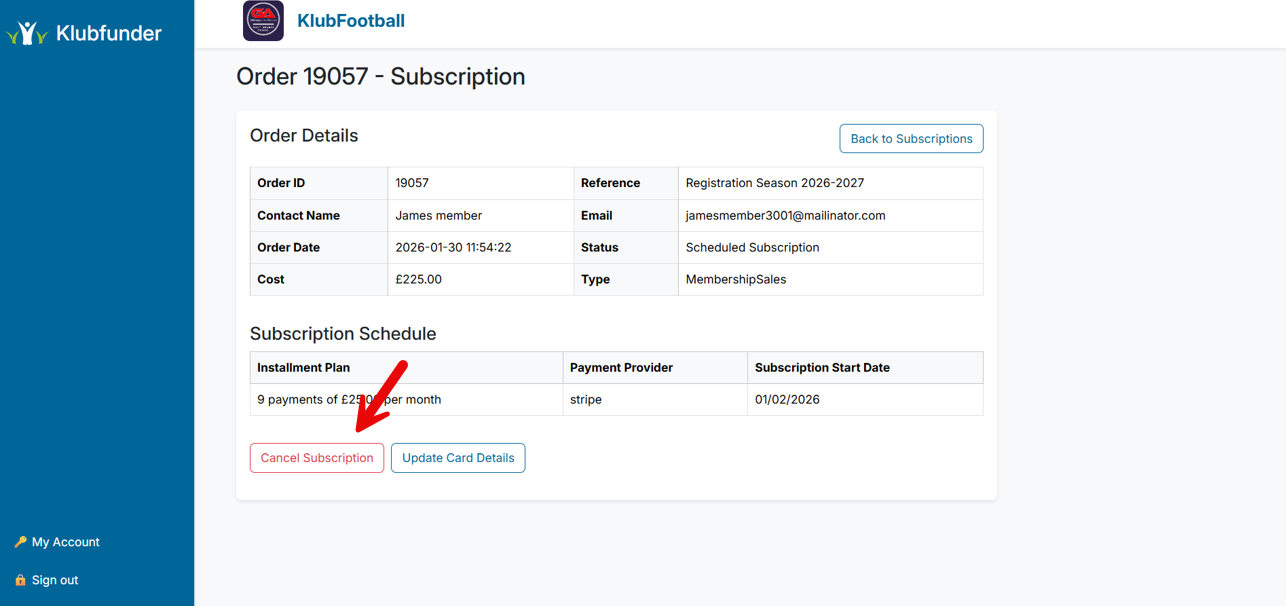Click the KlubFootball club badge icon
Image resolution: width=1286 pixels, height=606 pixels.
coord(263,21)
